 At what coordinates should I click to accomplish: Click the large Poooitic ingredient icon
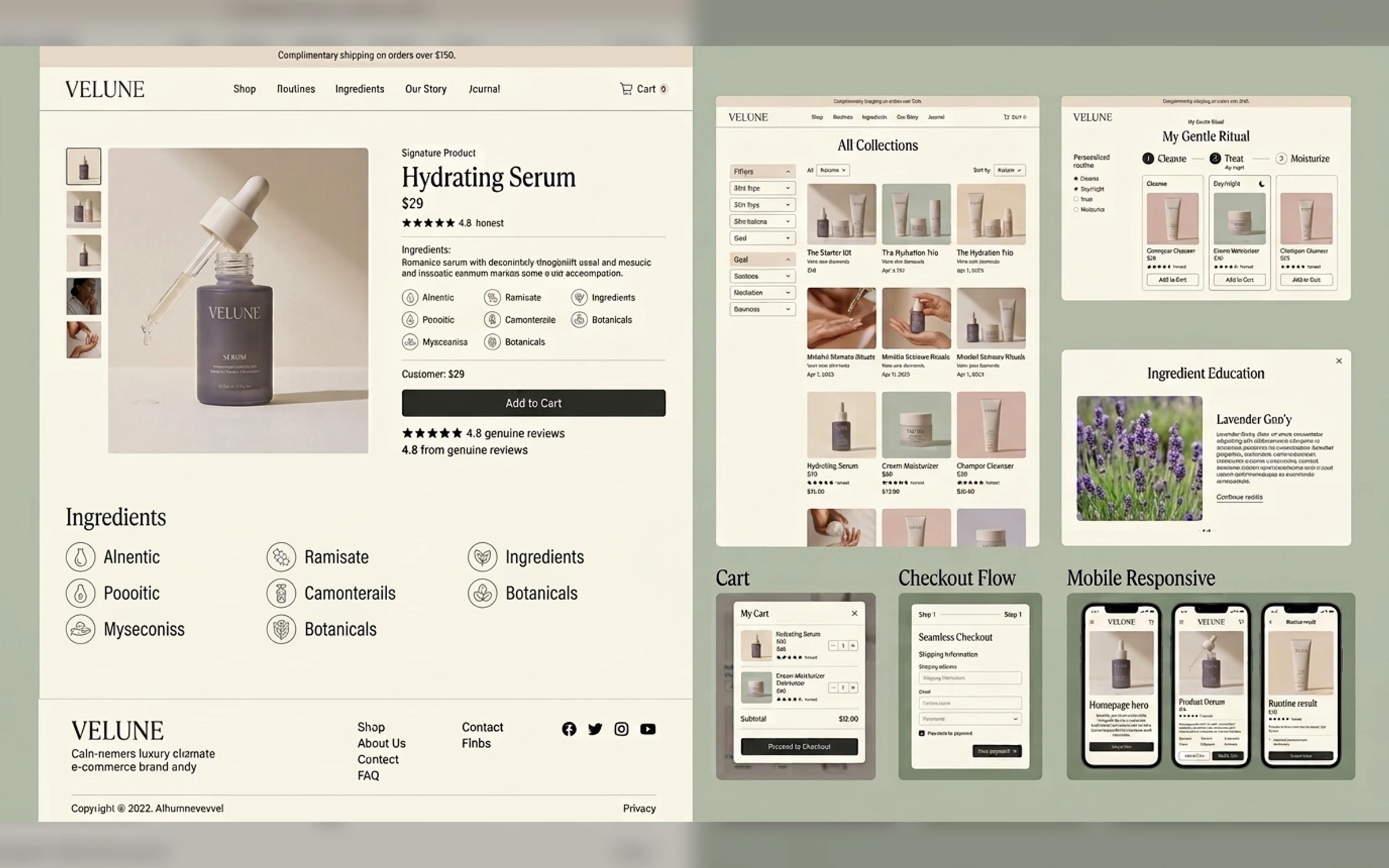80,593
